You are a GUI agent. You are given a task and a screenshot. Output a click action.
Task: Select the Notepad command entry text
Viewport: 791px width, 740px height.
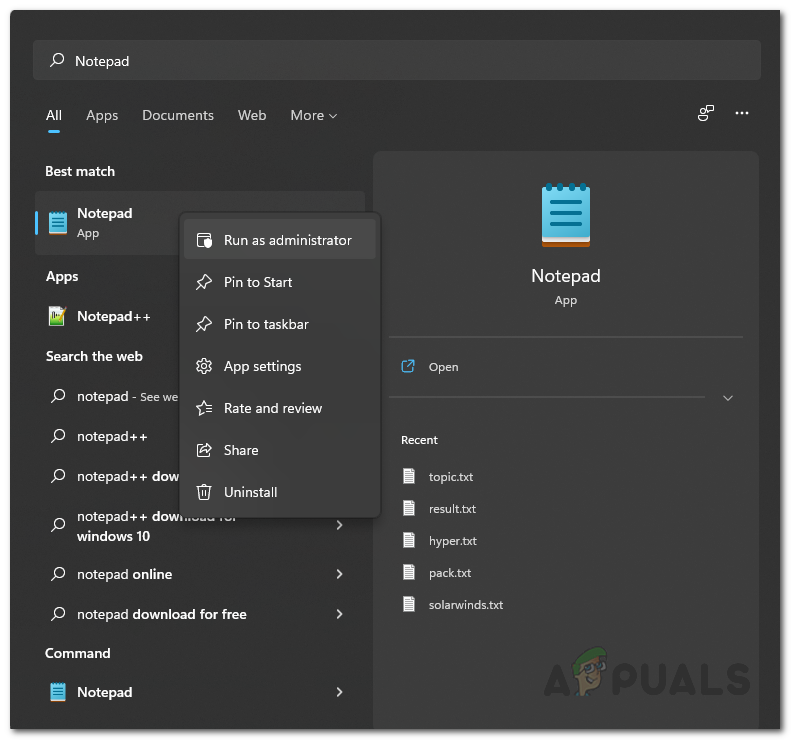104,692
